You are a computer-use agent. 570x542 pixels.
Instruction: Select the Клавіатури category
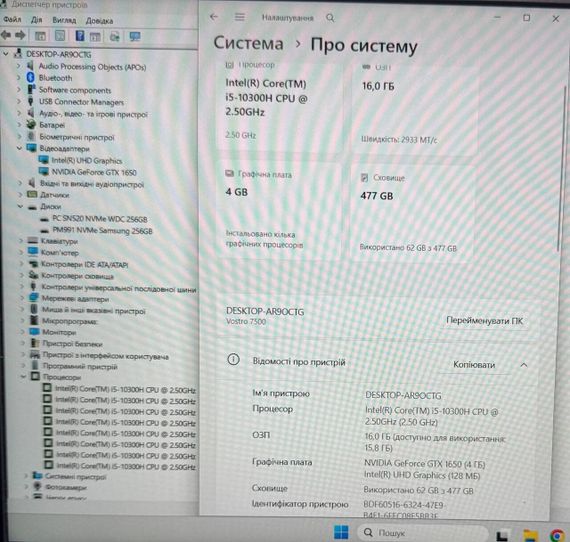(59, 241)
